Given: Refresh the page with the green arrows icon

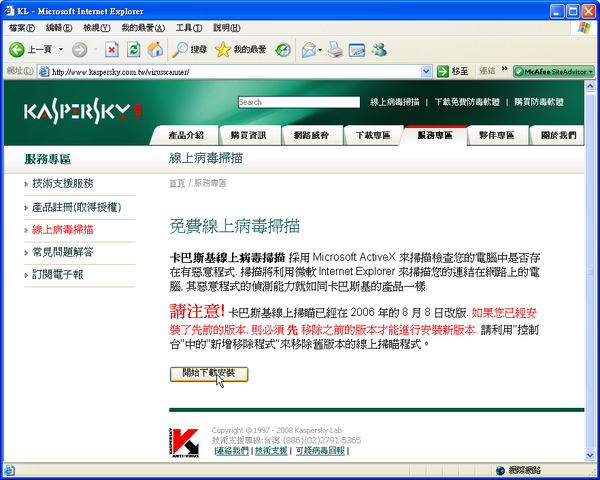Looking at the screenshot, I should pyautogui.click(x=134, y=50).
